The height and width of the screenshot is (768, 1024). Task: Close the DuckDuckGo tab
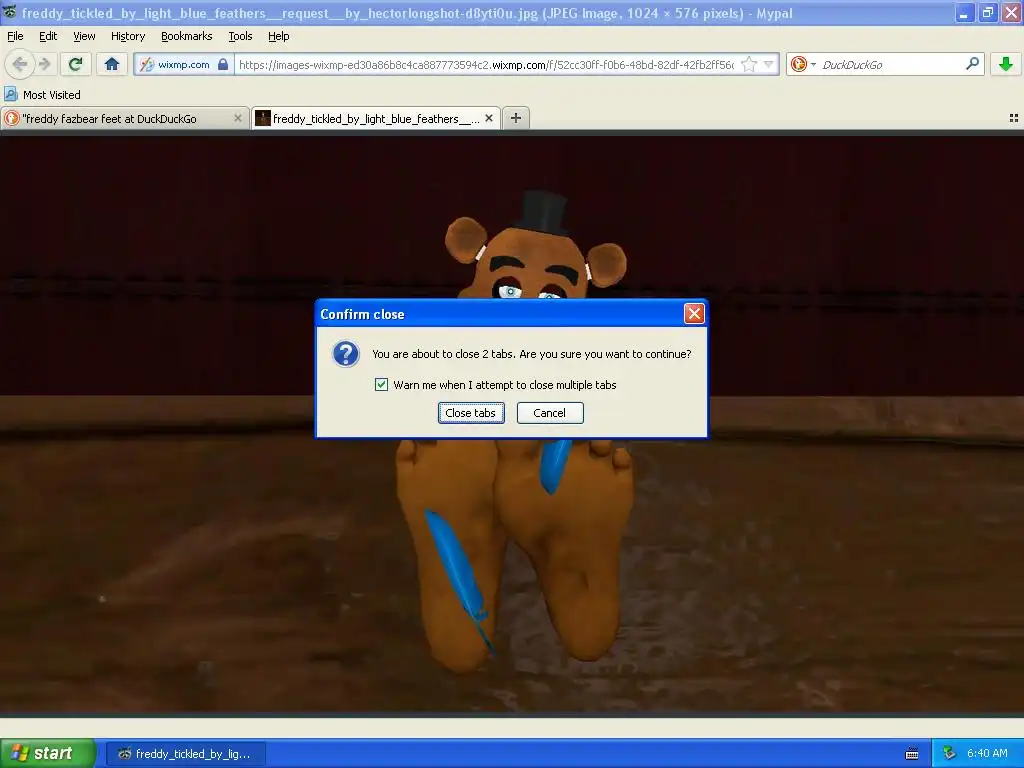click(x=238, y=118)
